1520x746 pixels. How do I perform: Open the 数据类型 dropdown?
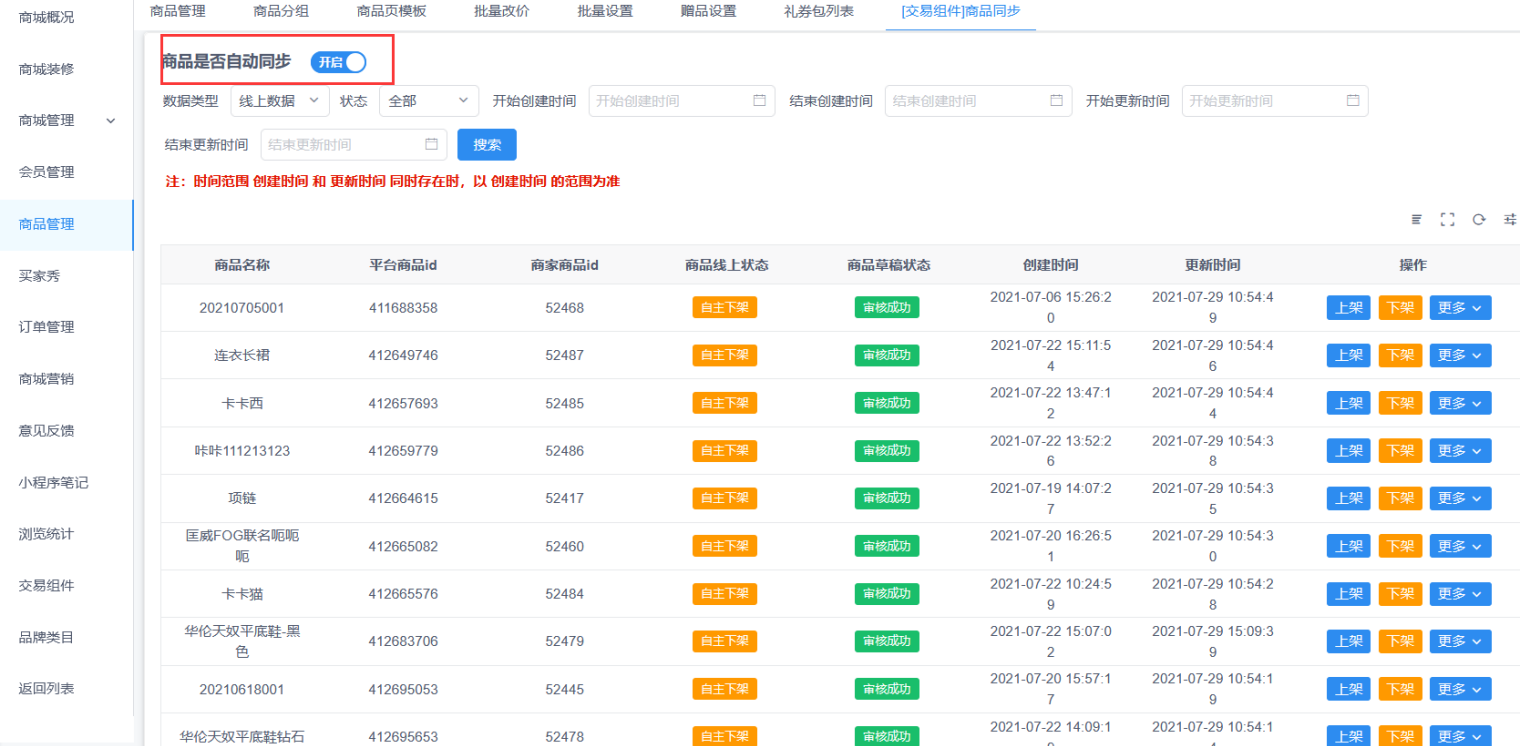click(279, 101)
